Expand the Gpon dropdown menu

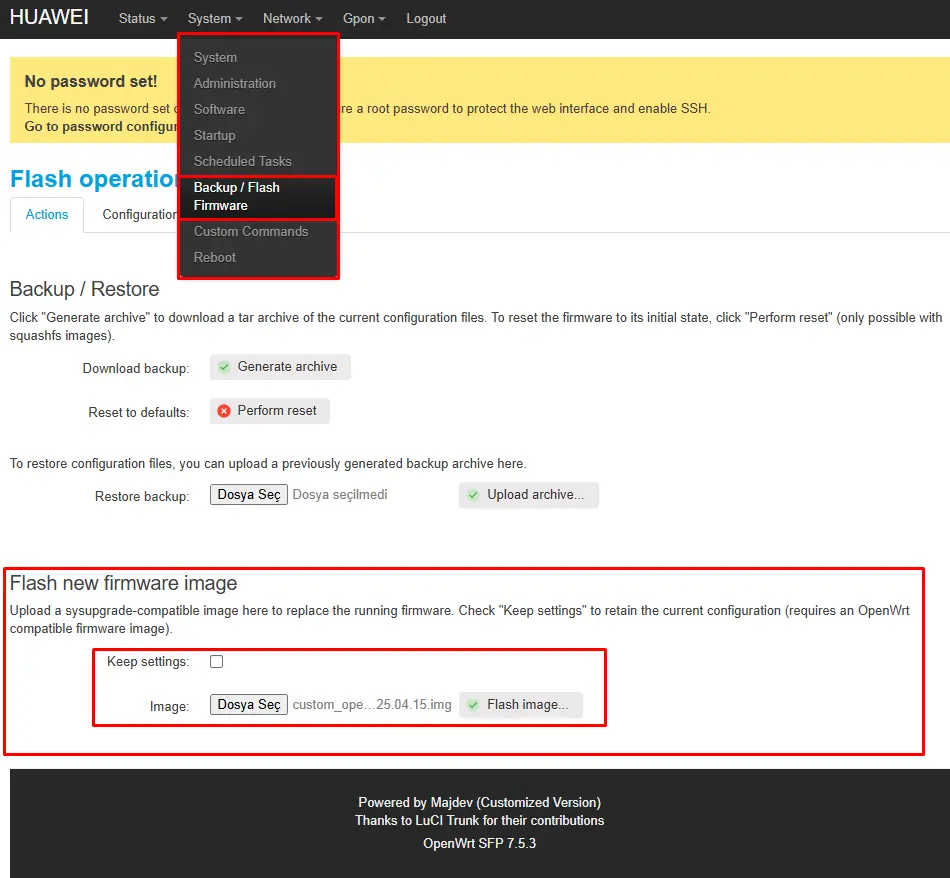click(x=364, y=19)
